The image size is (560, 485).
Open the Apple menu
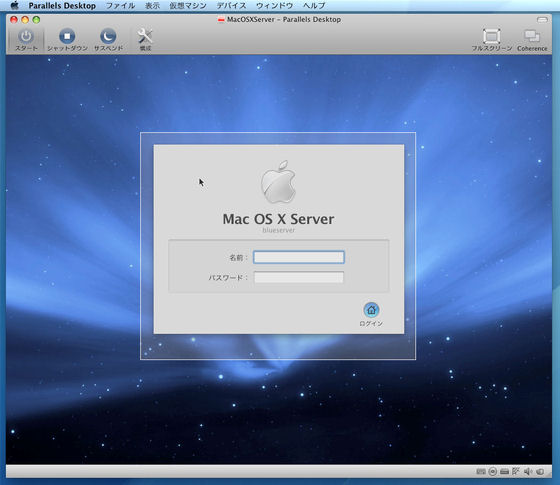[15, 5]
